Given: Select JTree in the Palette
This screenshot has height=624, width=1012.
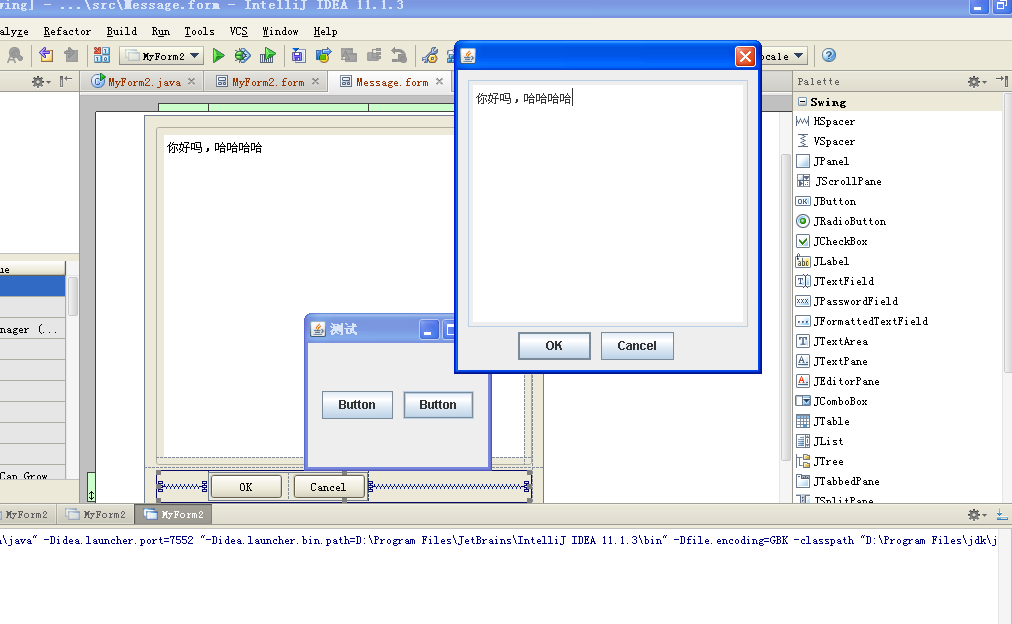Looking at the screenshot, I should [x=820, y=461].
